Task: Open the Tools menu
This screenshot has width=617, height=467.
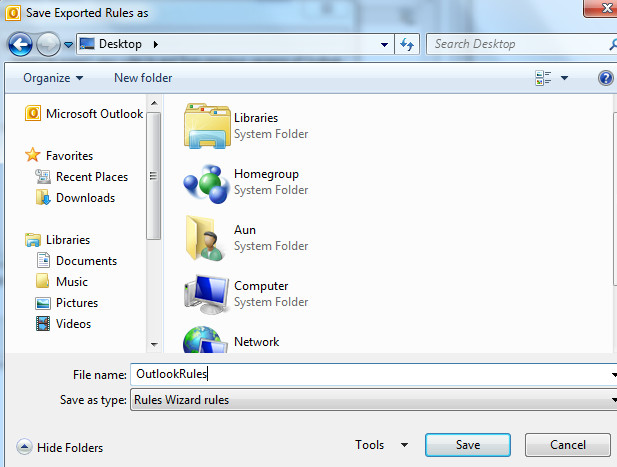Action: [x=369, y=445]
